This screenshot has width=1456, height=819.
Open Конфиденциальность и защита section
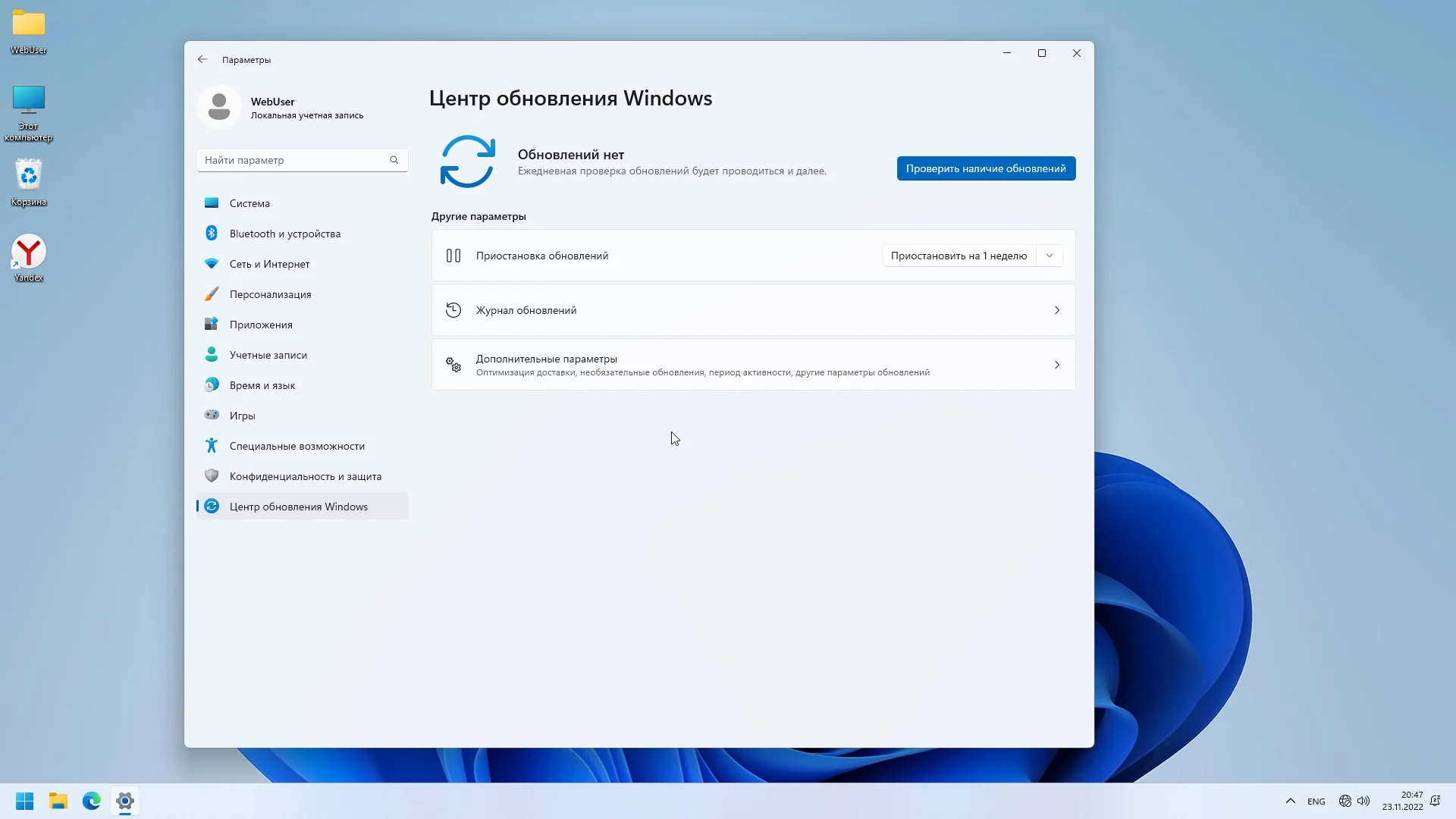click(305, 476)
